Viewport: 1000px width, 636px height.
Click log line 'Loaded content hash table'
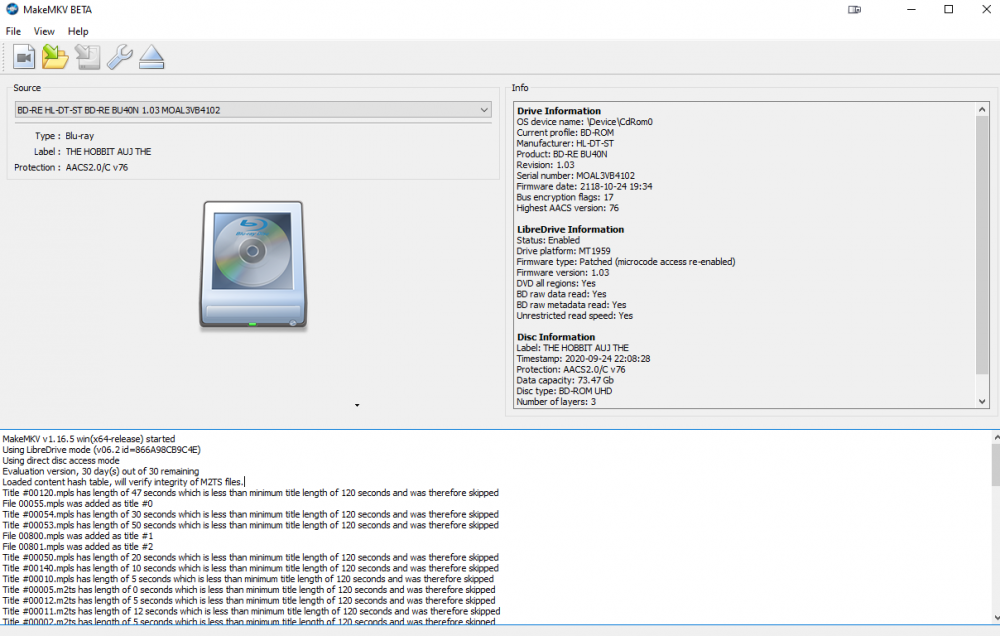point(123,482)
